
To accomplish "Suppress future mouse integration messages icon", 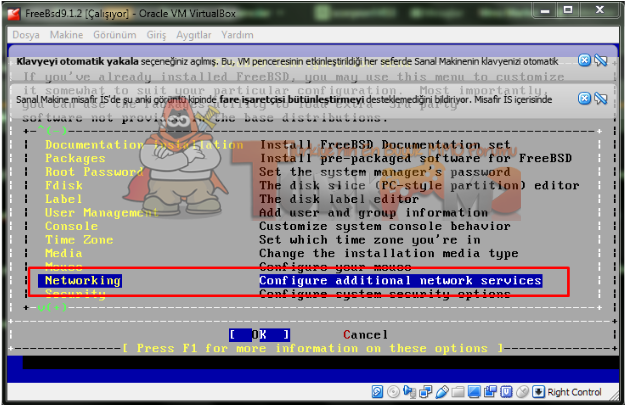I will coord(600,98).
